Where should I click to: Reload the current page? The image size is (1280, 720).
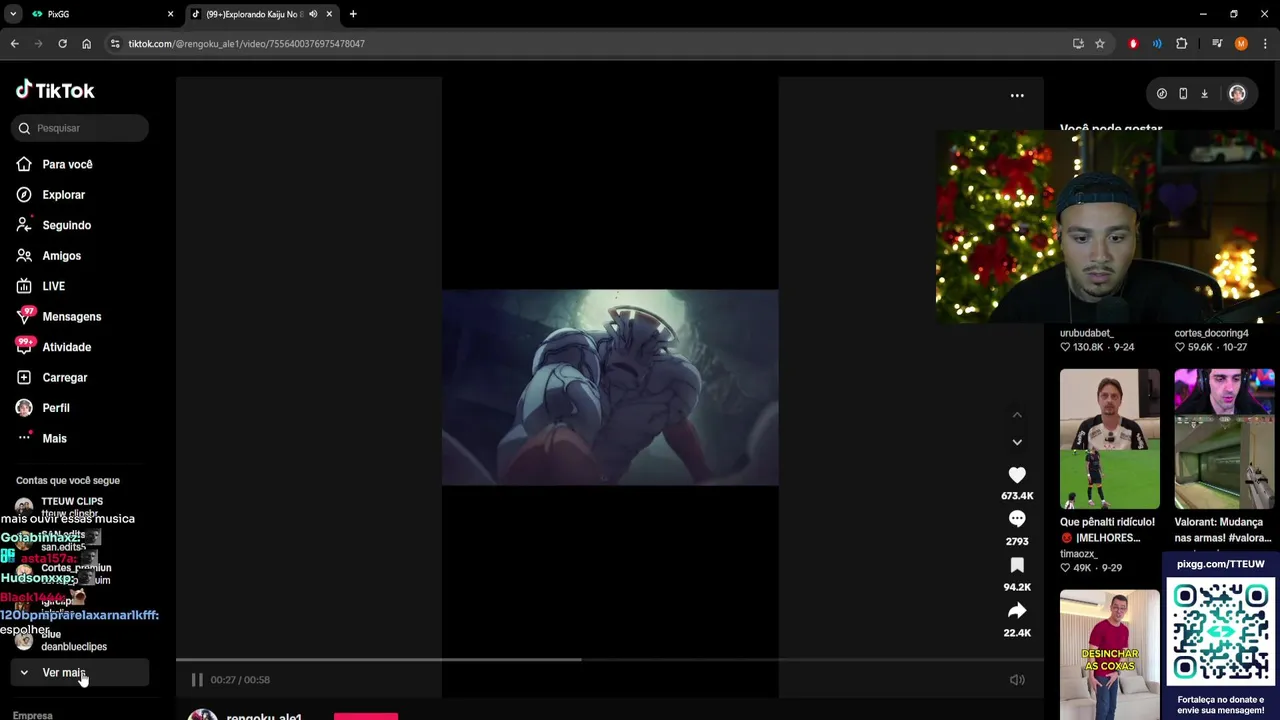click(62, 44)
